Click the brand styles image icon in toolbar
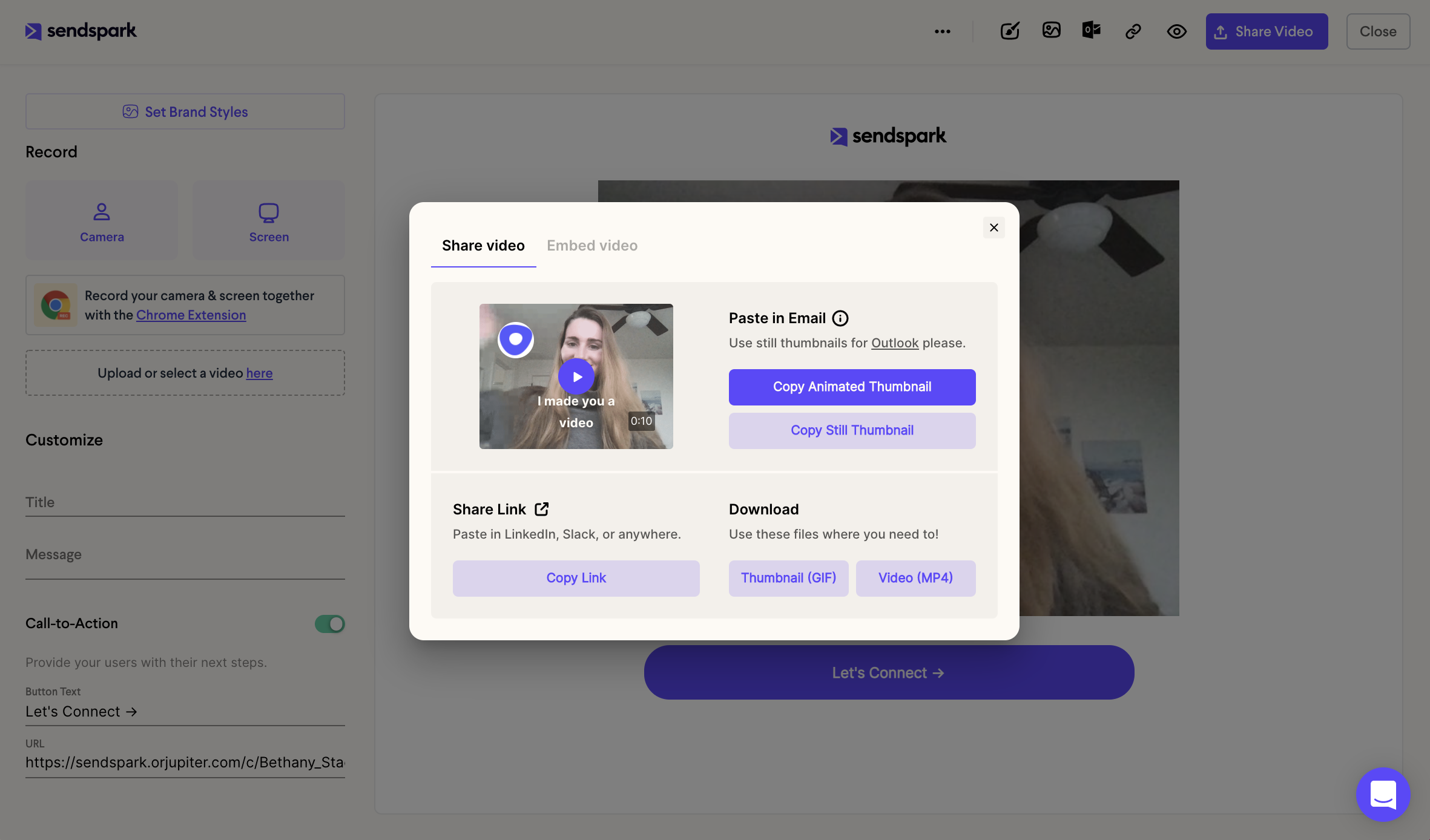Screen dimensions: 1430x840 (x=1051, y=30)
